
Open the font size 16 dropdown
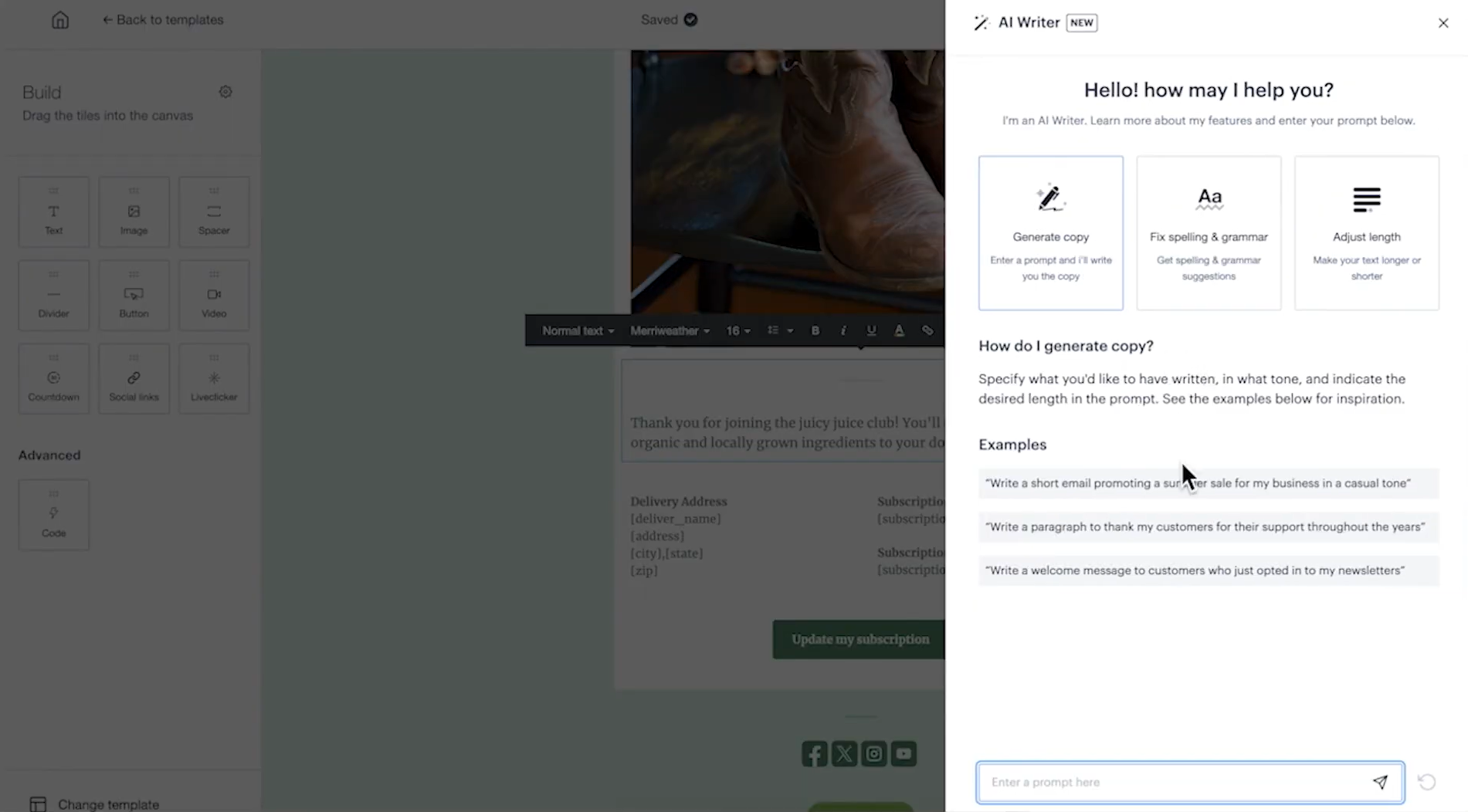coord(737,330)
